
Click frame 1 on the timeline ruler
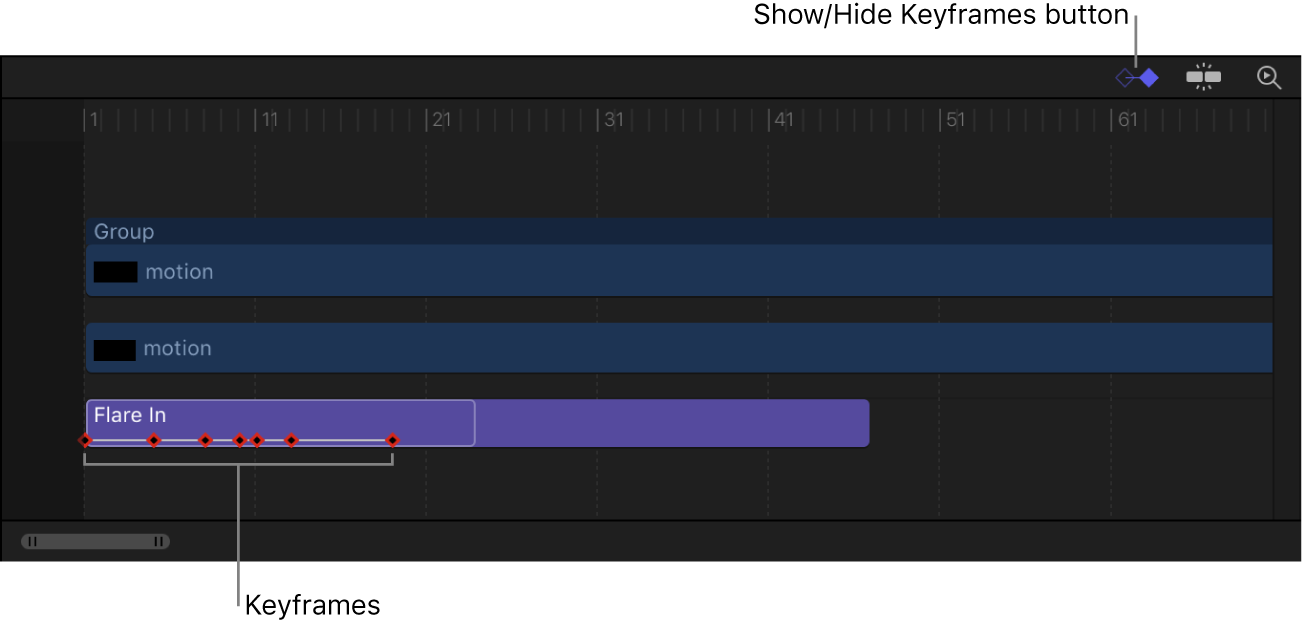pos(90,119)
